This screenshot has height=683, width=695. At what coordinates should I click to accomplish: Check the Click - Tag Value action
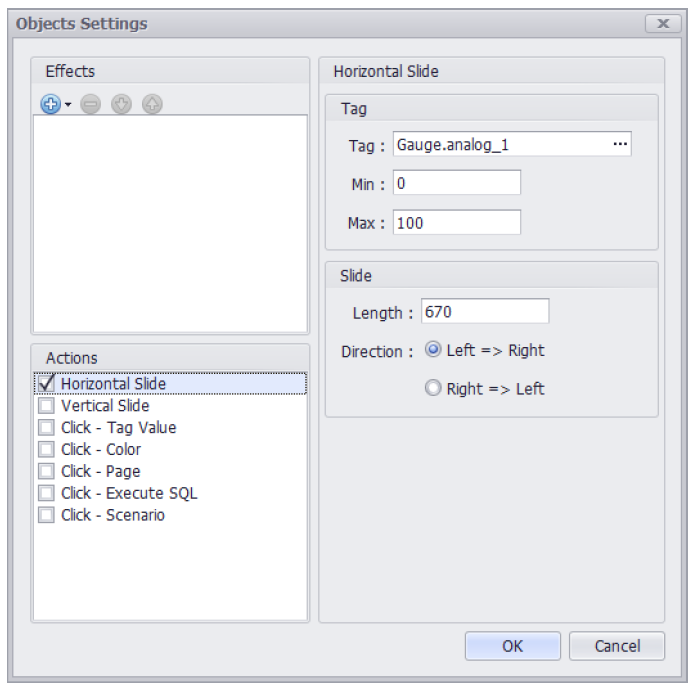(x=46, y=427)
